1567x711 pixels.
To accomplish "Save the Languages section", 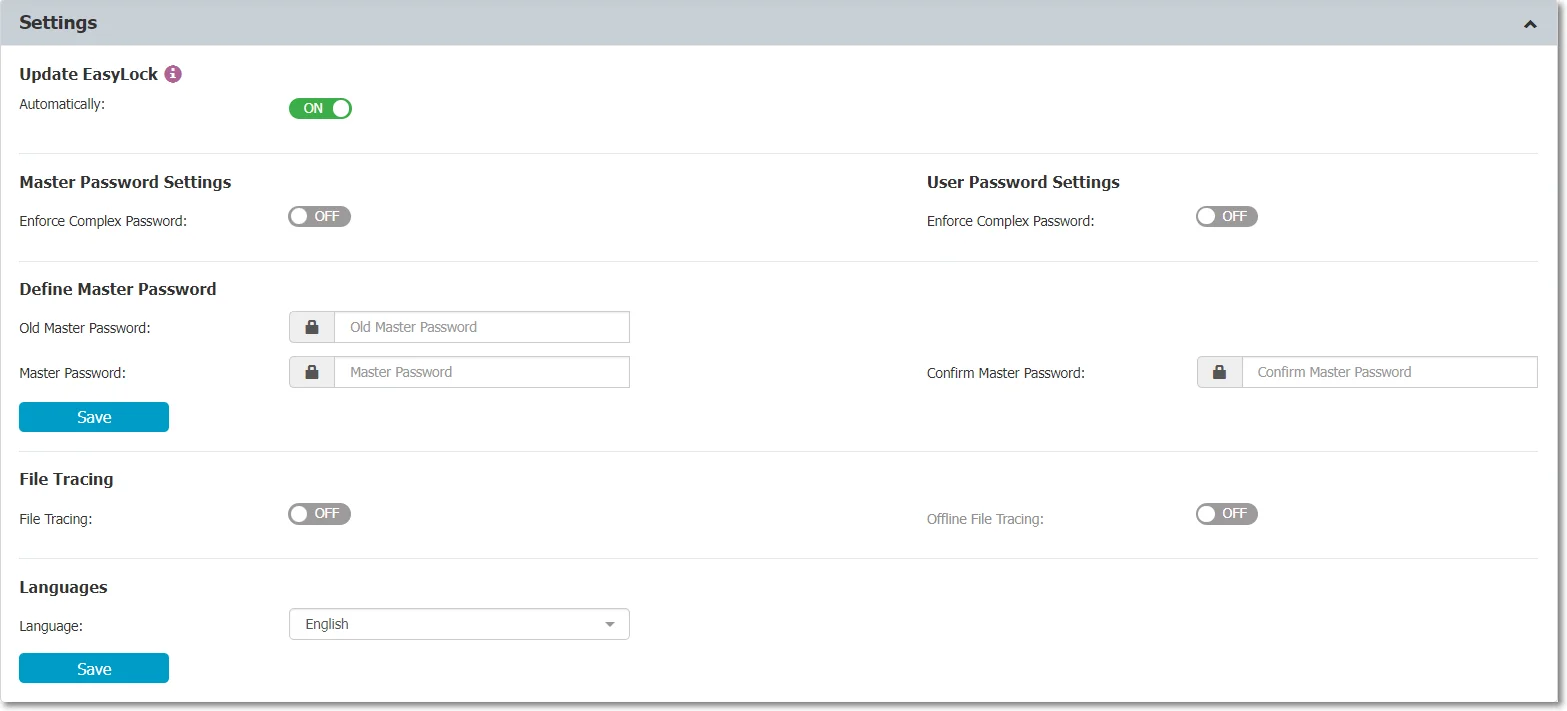I will [x=94, y=669].
